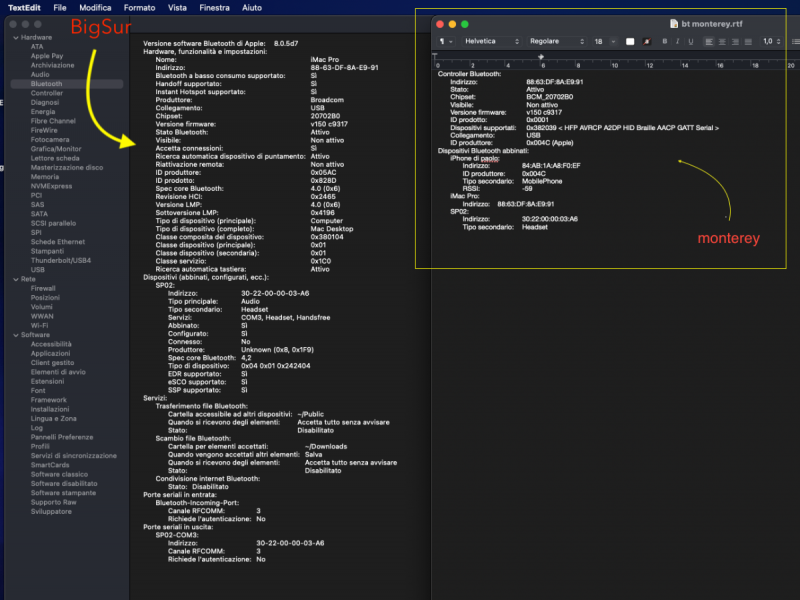Screen dimensions: 800x600
Task: Open Regolare typeface style dropdown
Action: pos(553,41)
